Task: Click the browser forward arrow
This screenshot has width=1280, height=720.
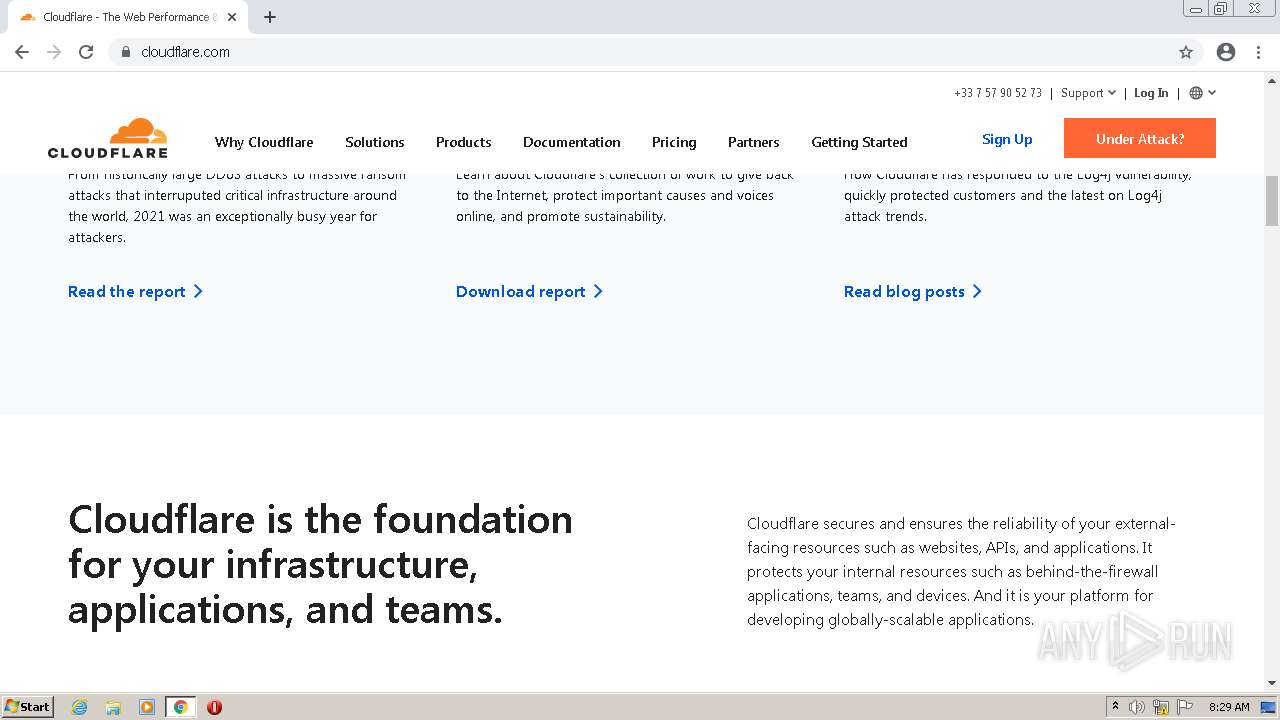Action: click(54, 52)
